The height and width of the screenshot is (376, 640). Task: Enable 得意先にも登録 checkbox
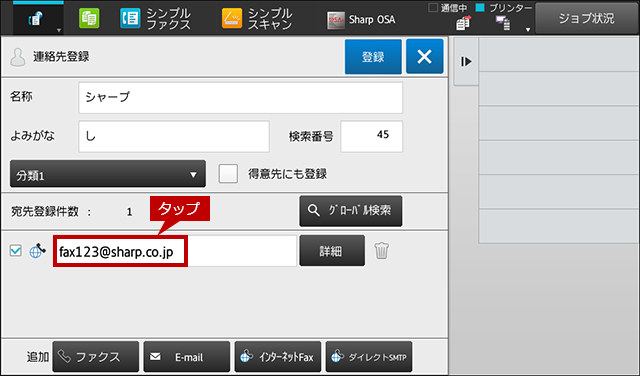228,174
